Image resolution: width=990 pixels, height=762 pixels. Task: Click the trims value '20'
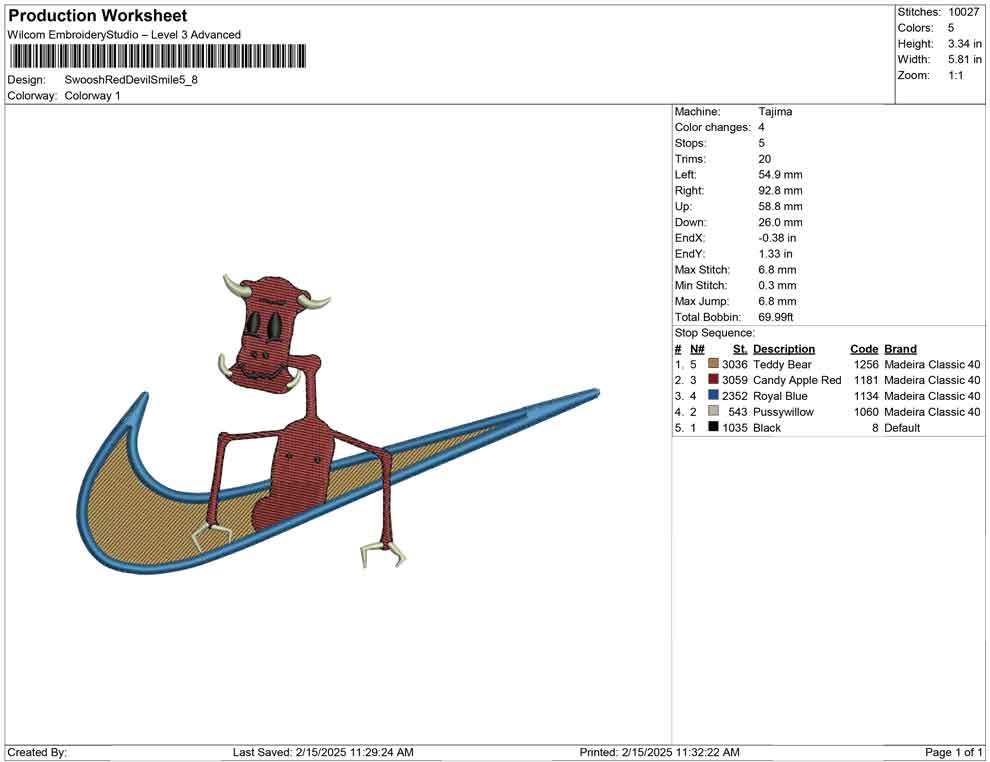pyautogui.click(x=765, y=159)
